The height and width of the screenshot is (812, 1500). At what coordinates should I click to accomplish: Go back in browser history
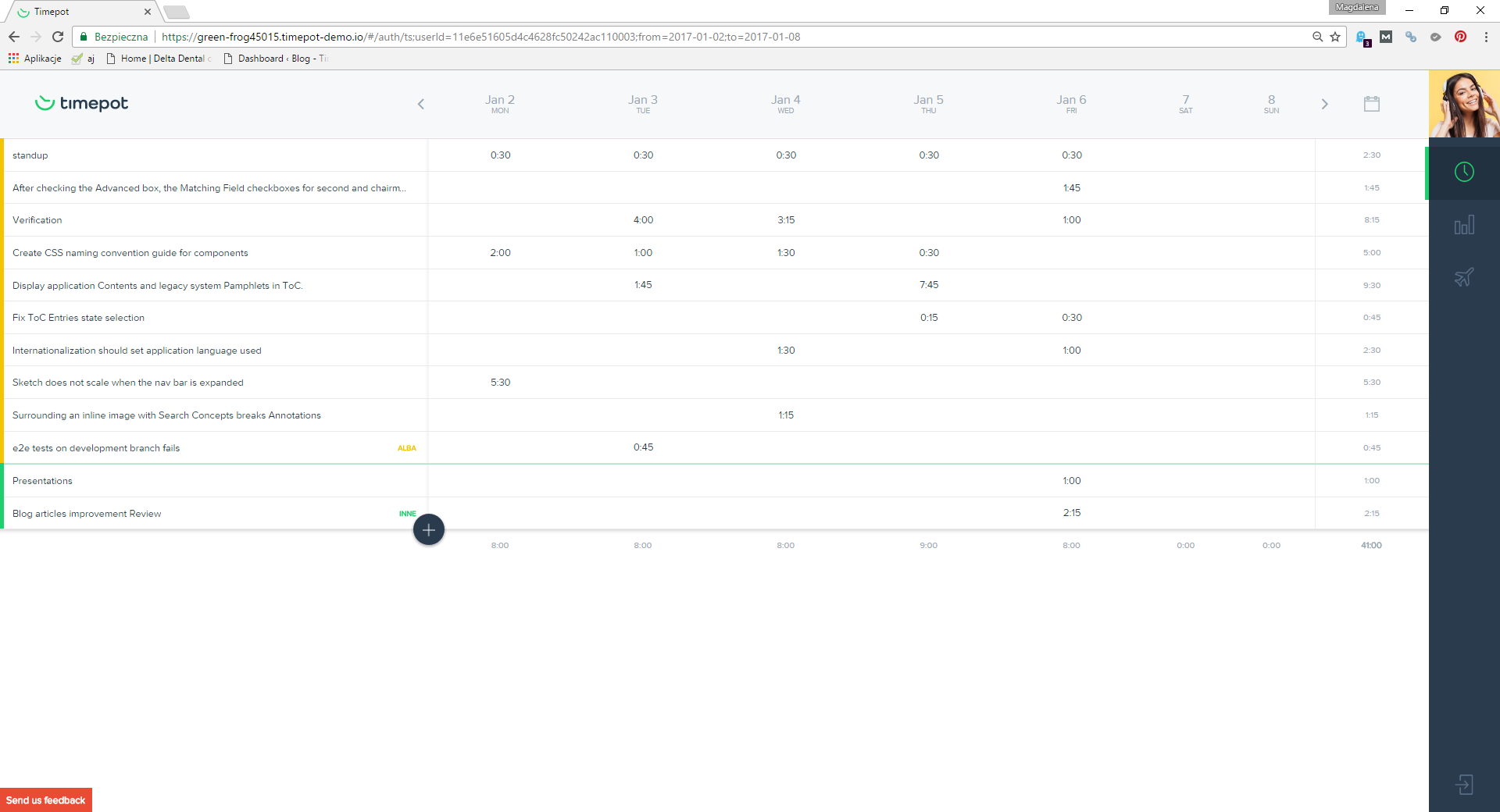(x=14, y=37)
